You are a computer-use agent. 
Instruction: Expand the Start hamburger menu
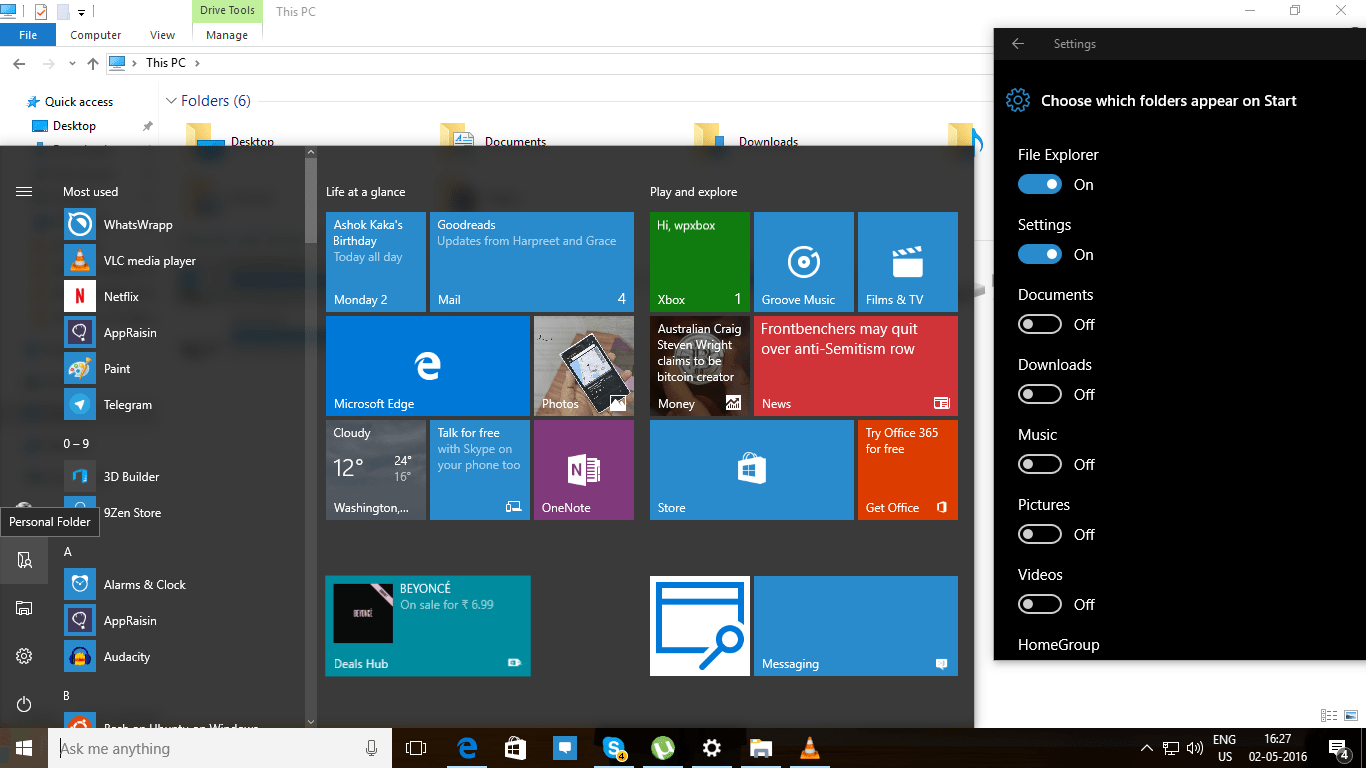click(24, 192)
